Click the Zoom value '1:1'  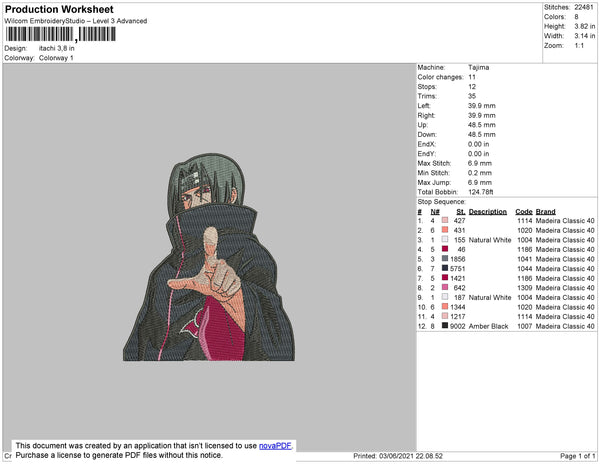[x=579, y=46]
